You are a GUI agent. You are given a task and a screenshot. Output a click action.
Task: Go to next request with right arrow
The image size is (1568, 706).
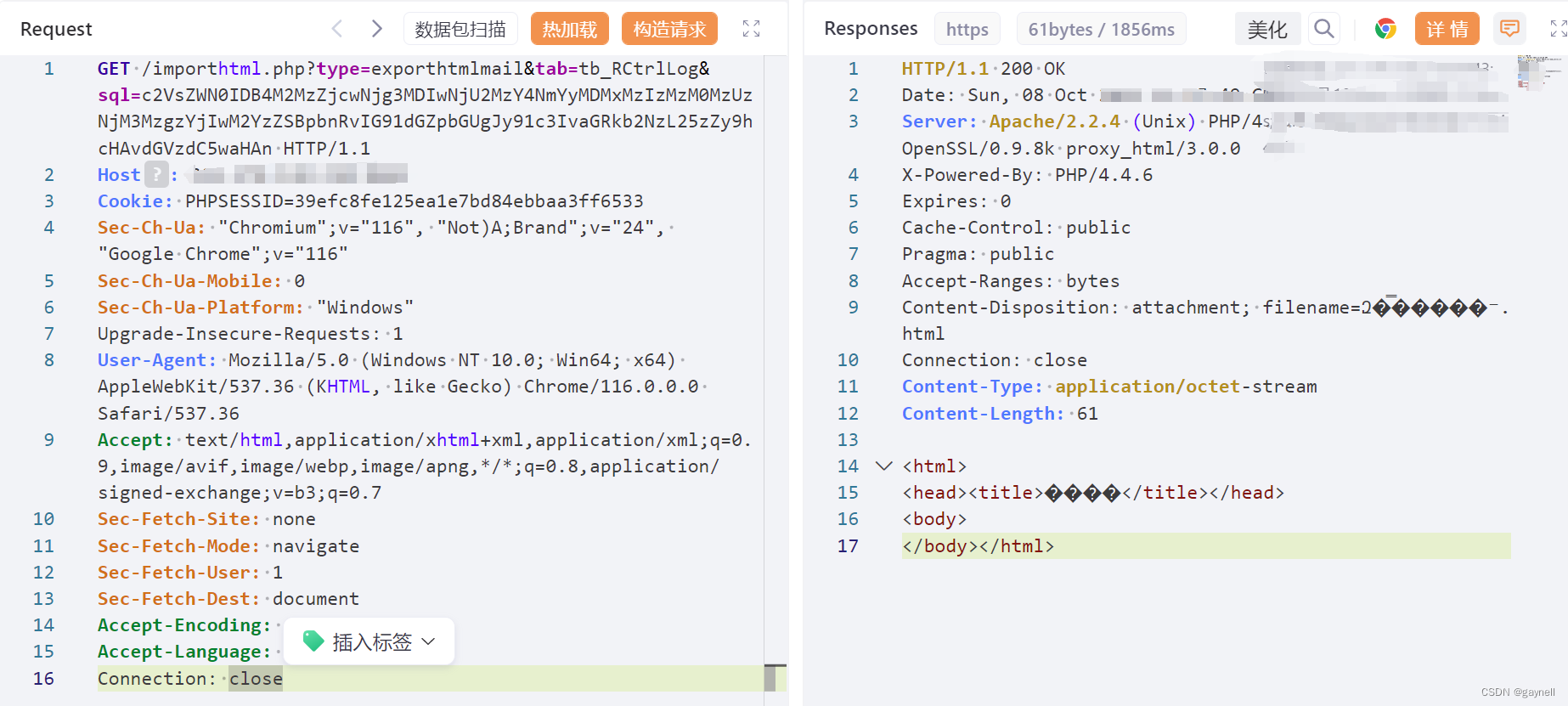pyautogui.click(x=377, y=29)
